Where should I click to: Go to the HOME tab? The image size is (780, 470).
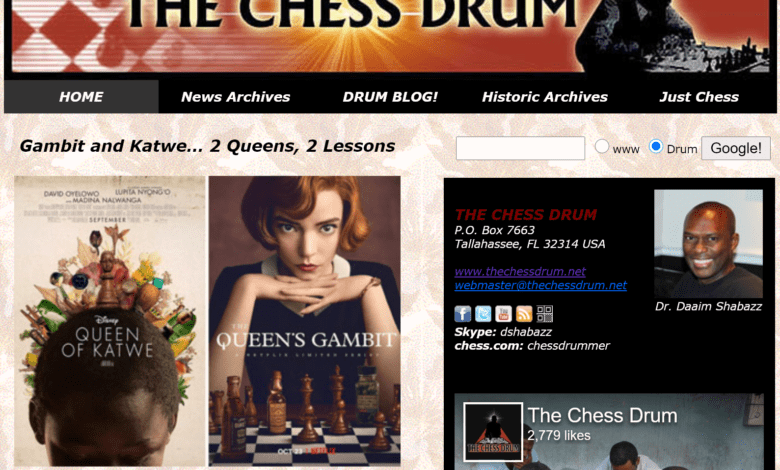[x=82, y=96]
